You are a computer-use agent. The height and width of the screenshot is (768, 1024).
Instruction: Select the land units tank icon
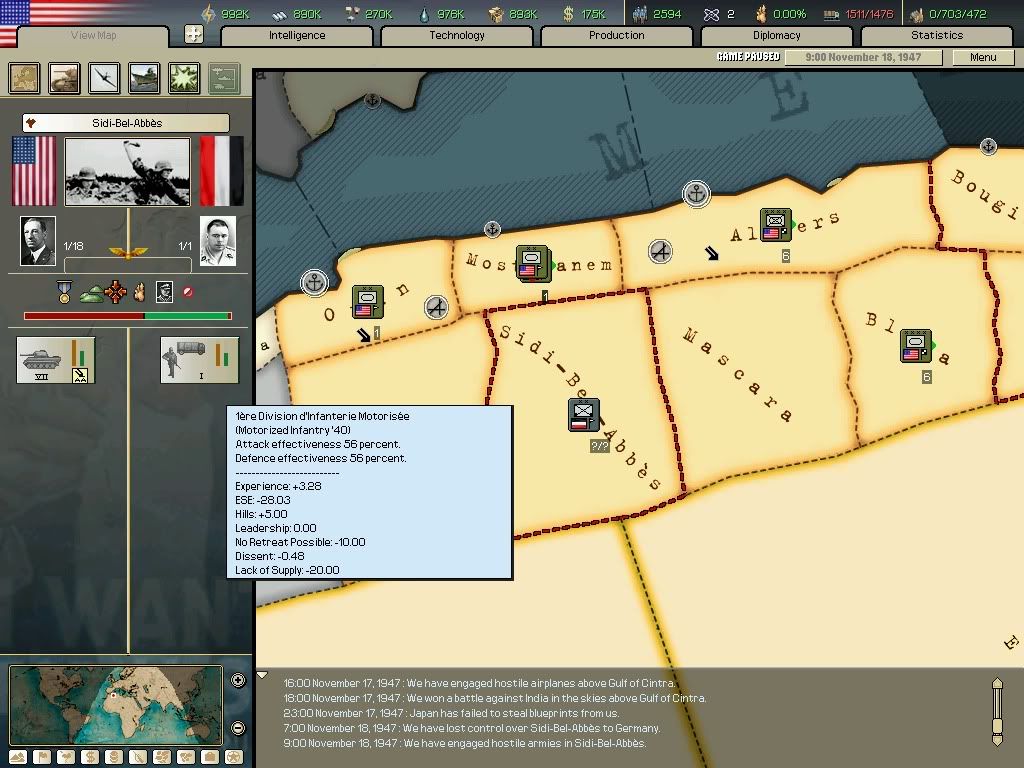tap(65, 78)
